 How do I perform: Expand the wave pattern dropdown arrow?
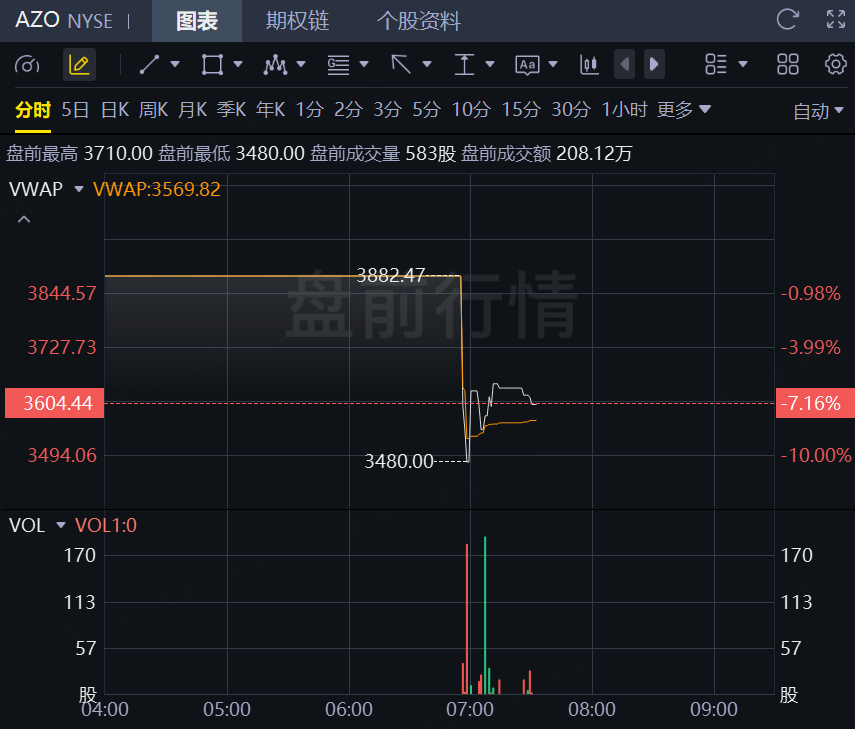(x=301, y=64)
